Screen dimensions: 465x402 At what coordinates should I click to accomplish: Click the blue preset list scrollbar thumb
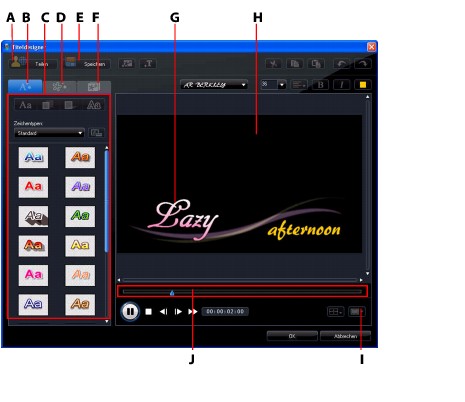(x=107, y=201)
